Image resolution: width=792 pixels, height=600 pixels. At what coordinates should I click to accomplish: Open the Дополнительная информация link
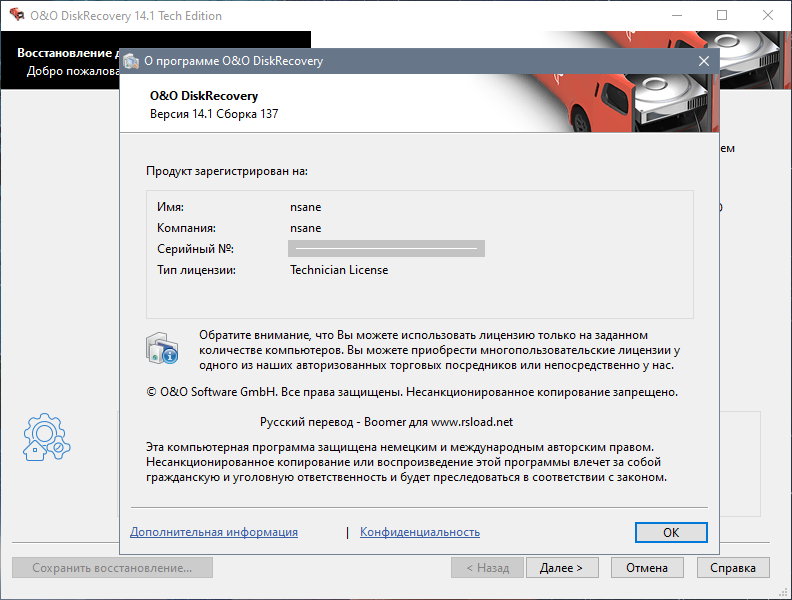[x=214, y=532]
